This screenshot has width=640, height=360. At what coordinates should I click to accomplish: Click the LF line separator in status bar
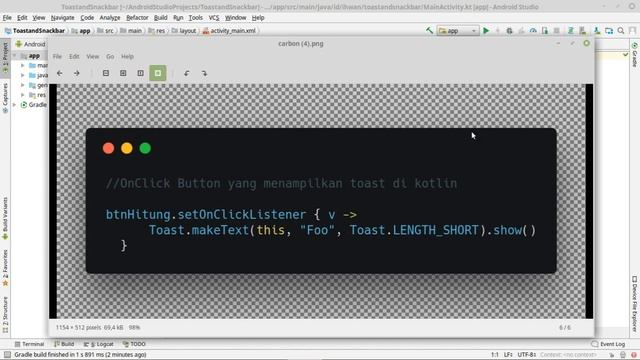[x=508, y=355]
